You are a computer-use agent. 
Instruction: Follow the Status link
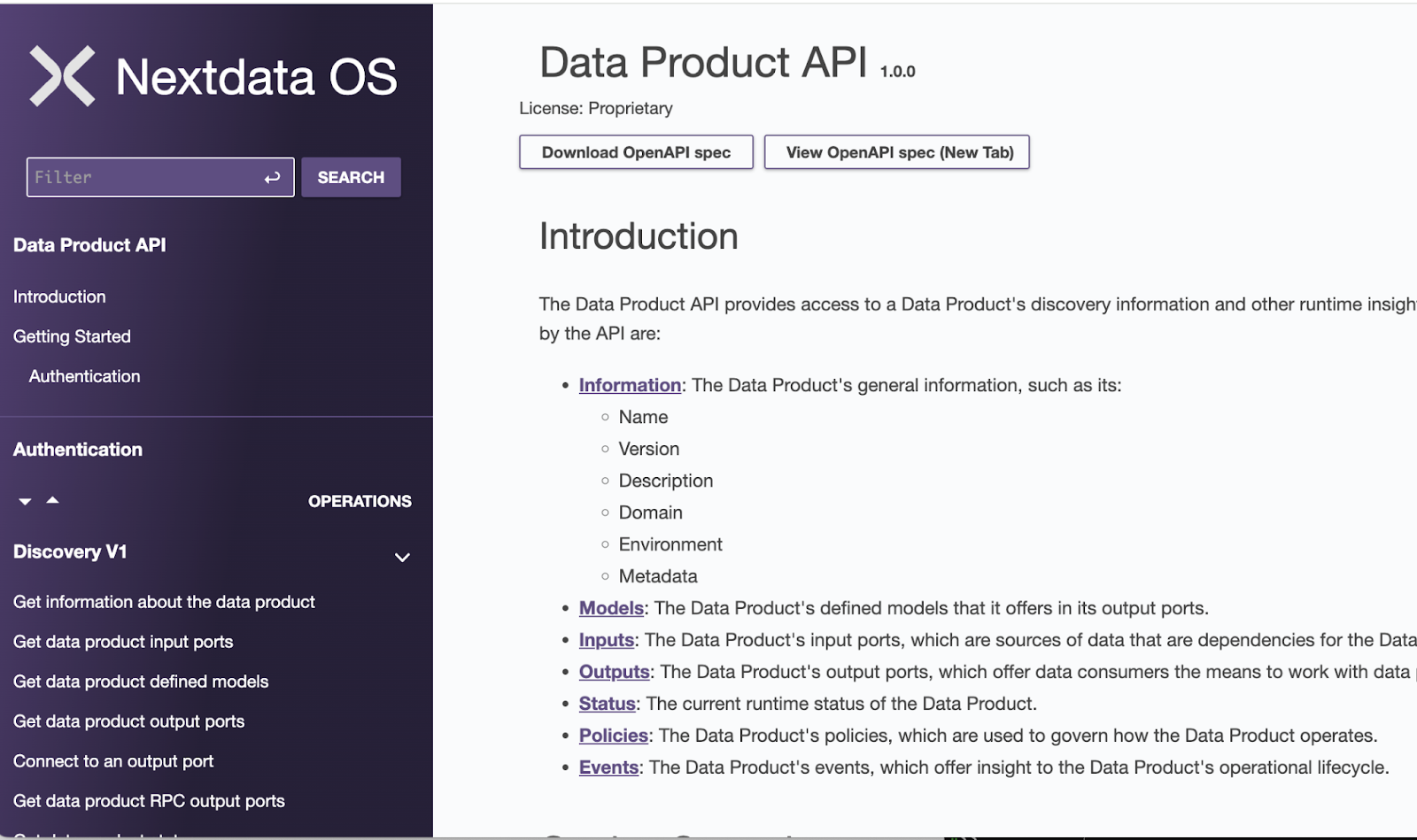pos(608,704)
